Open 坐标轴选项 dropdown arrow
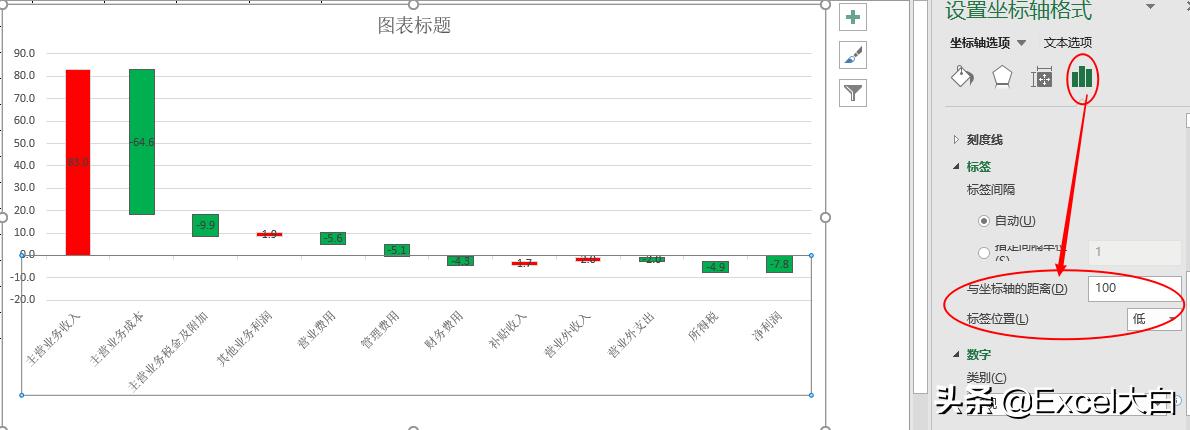 pyautogui.click(x=1021, y=43)
